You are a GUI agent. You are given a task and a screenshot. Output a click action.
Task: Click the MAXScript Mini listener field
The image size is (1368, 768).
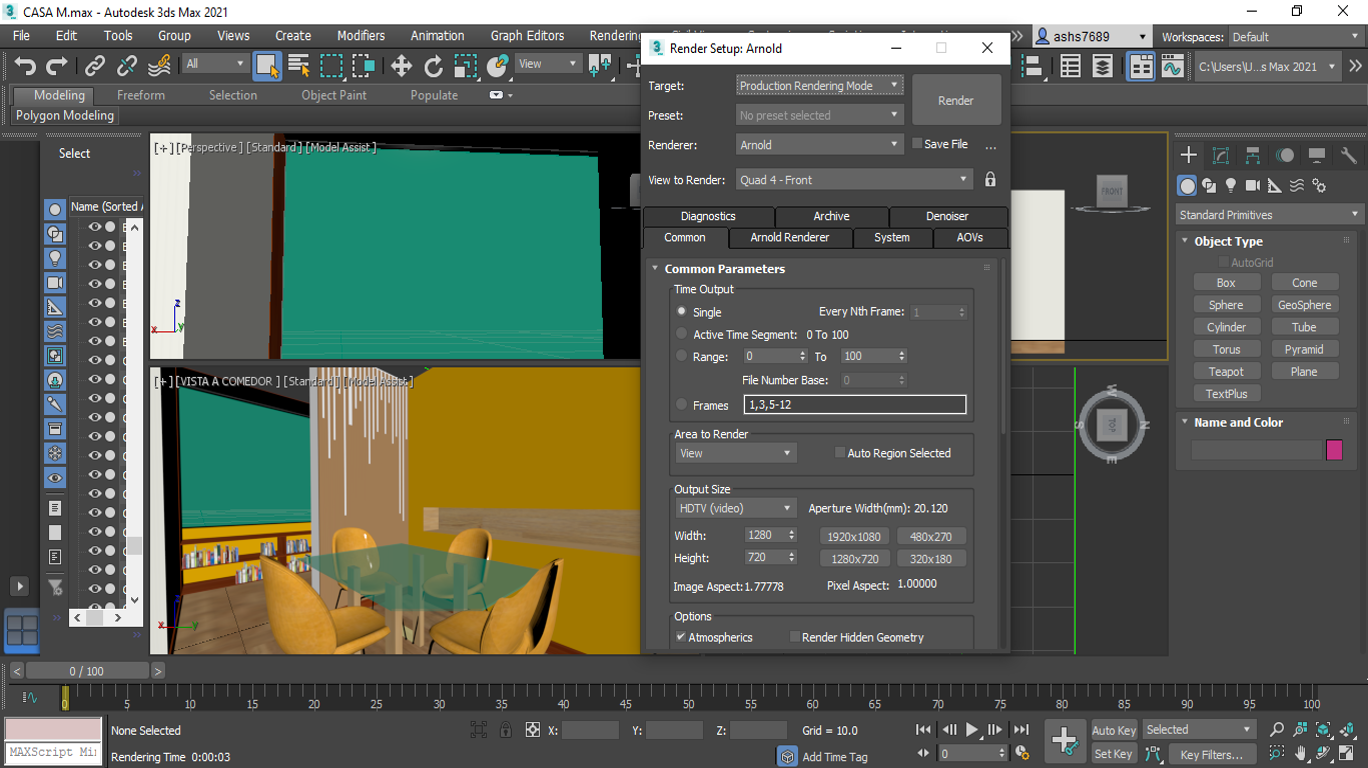pos(53,752)
